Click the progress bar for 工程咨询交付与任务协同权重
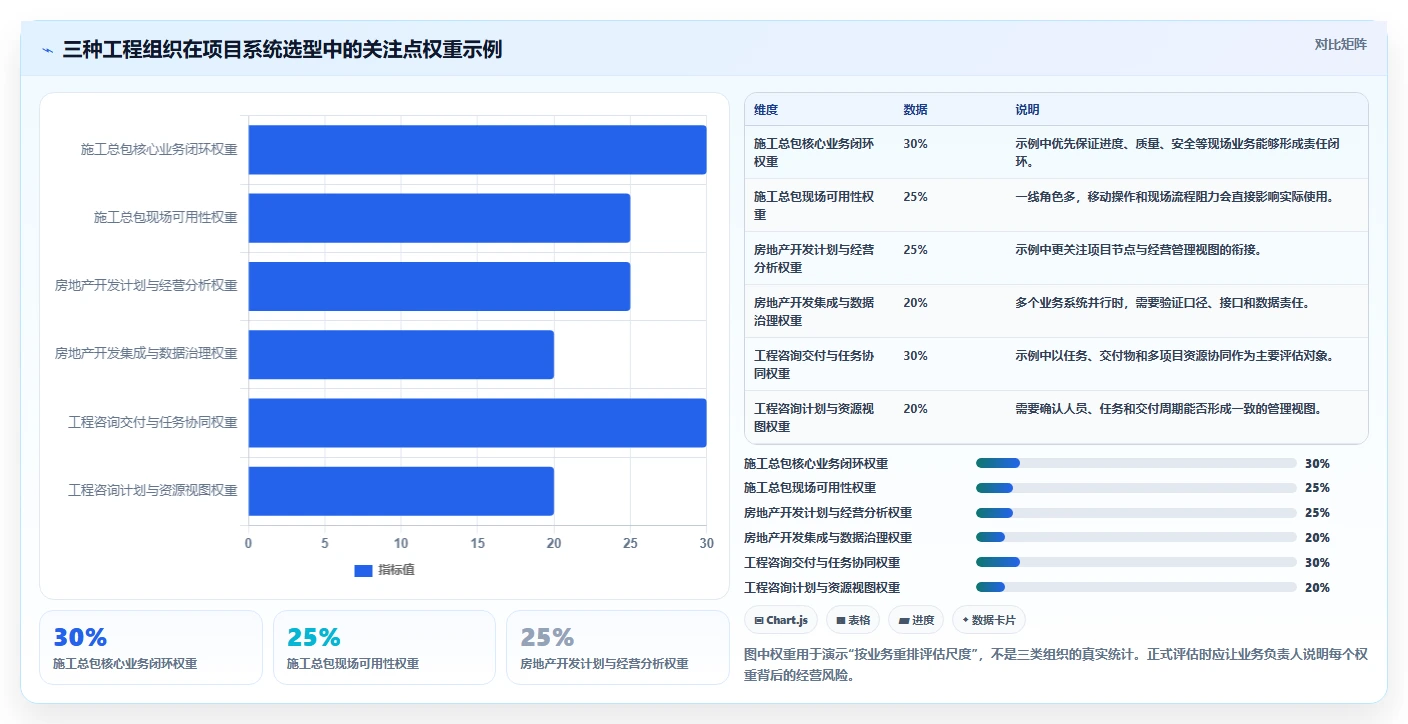1408x724 pixels. pos(1136,563)
